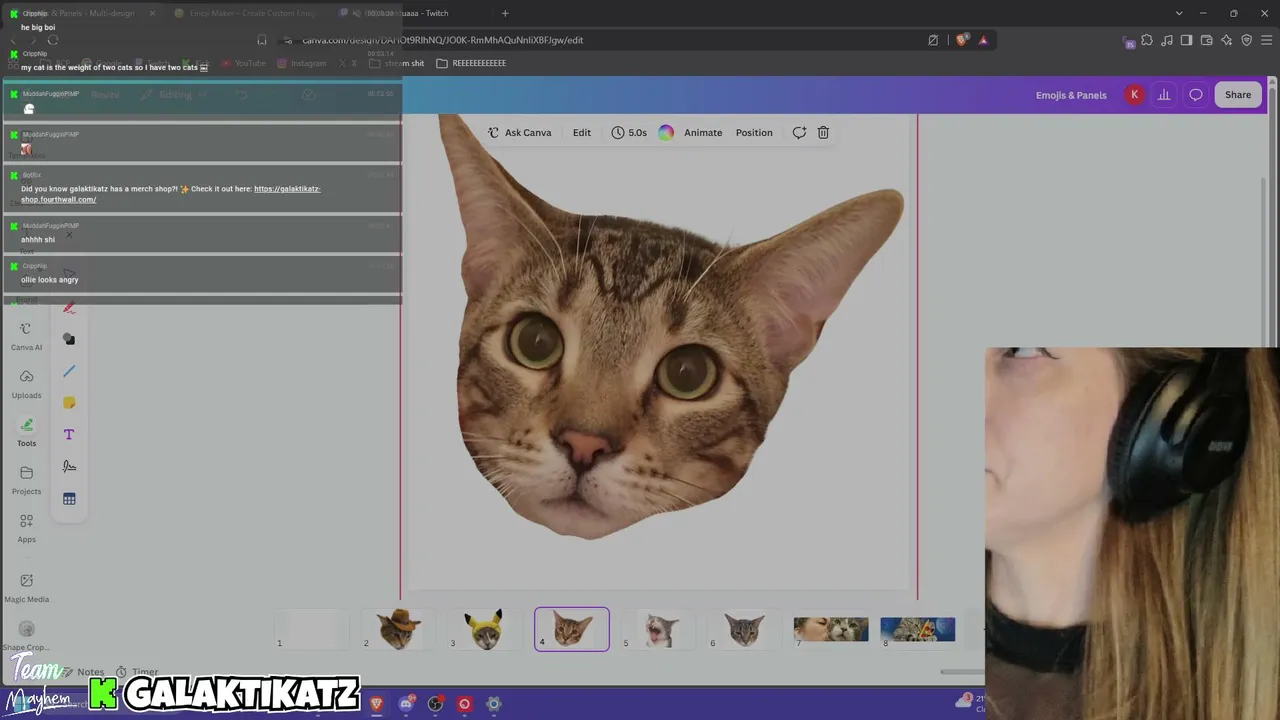Open the Leo AI sparkle icon

pos(1226,40)
